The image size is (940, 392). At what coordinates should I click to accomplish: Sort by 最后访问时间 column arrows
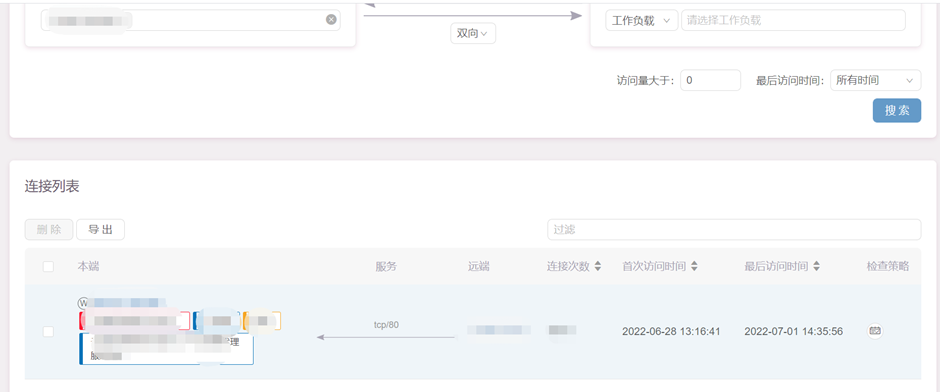pos(817,267)
